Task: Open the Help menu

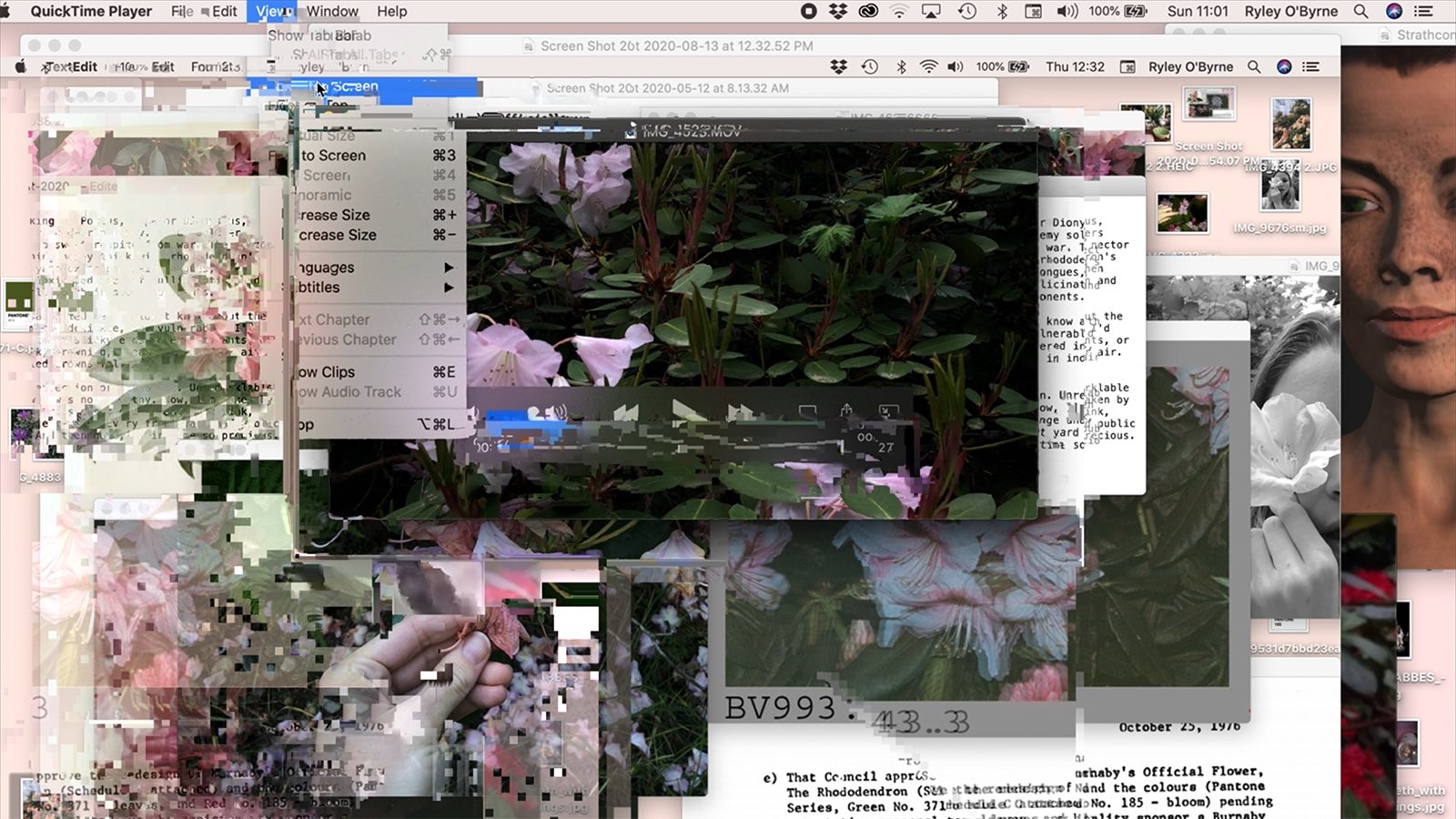Action: (x=392, y=11)
